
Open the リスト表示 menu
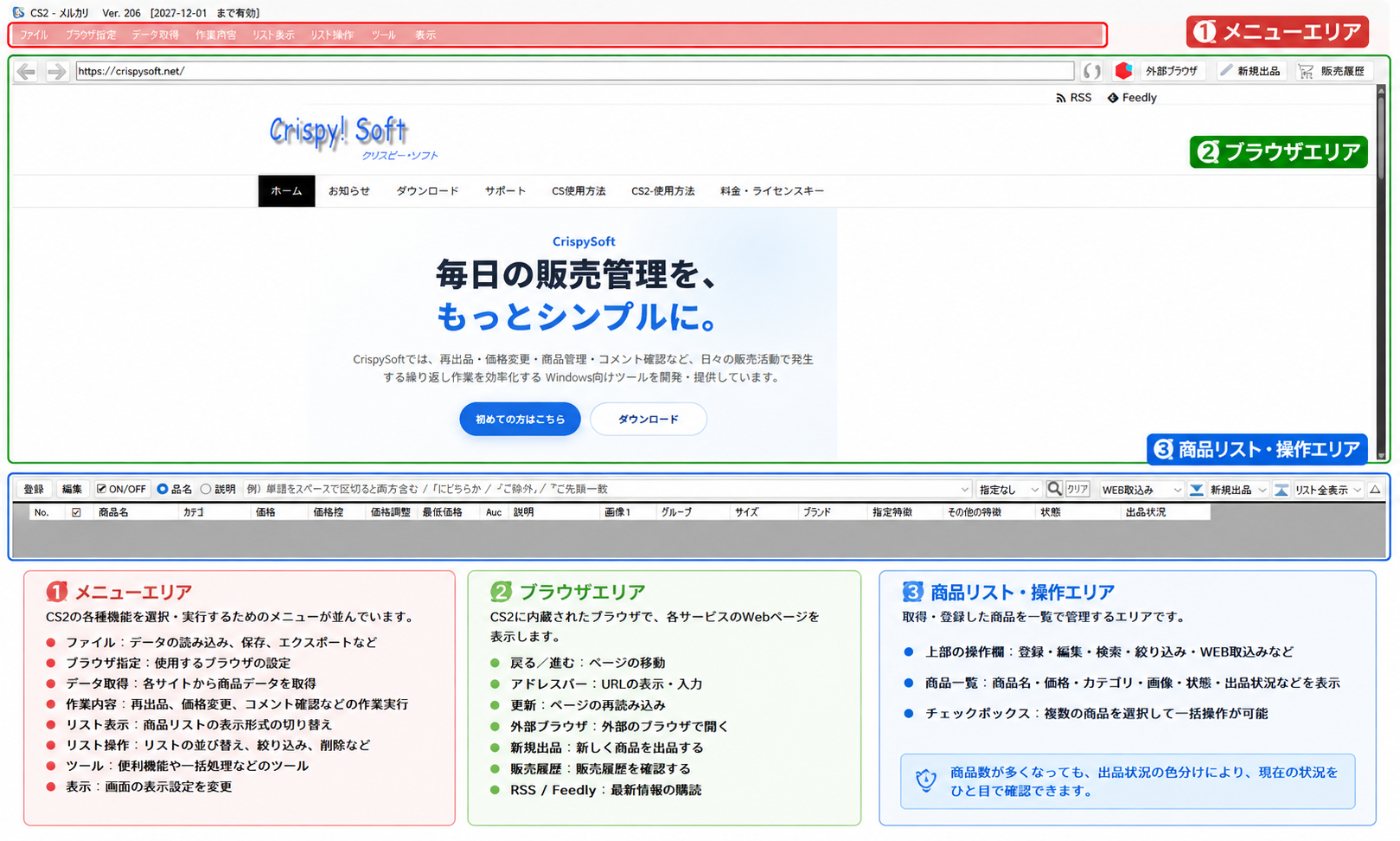coord(273,35)
